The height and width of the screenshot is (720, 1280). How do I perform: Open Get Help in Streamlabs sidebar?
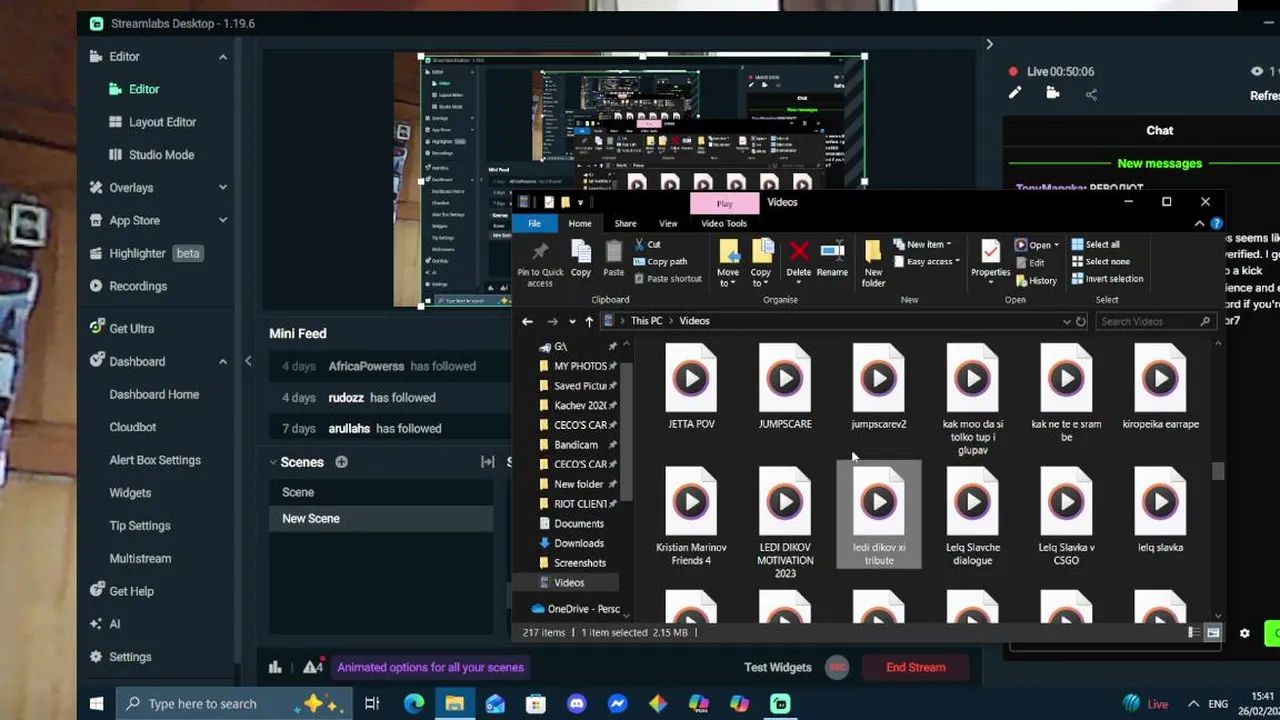pos(131,591)
